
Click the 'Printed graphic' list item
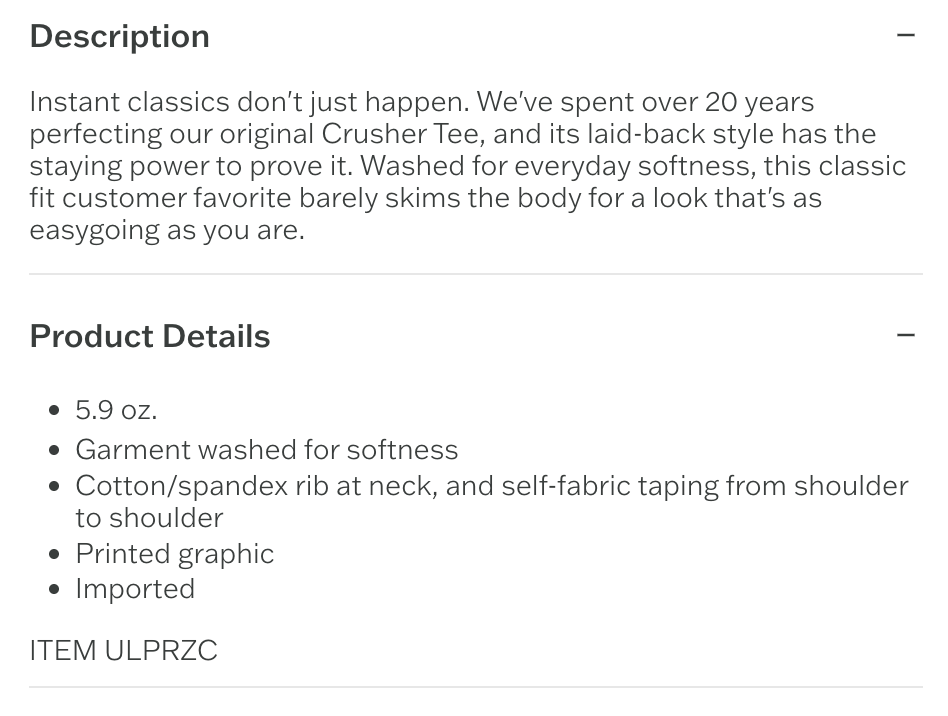coord(175,554)
